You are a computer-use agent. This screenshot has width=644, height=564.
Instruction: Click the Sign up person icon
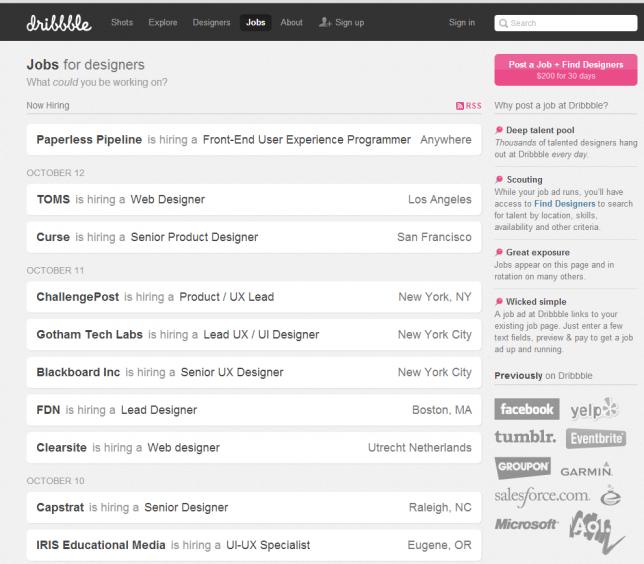tap(325, 22)
